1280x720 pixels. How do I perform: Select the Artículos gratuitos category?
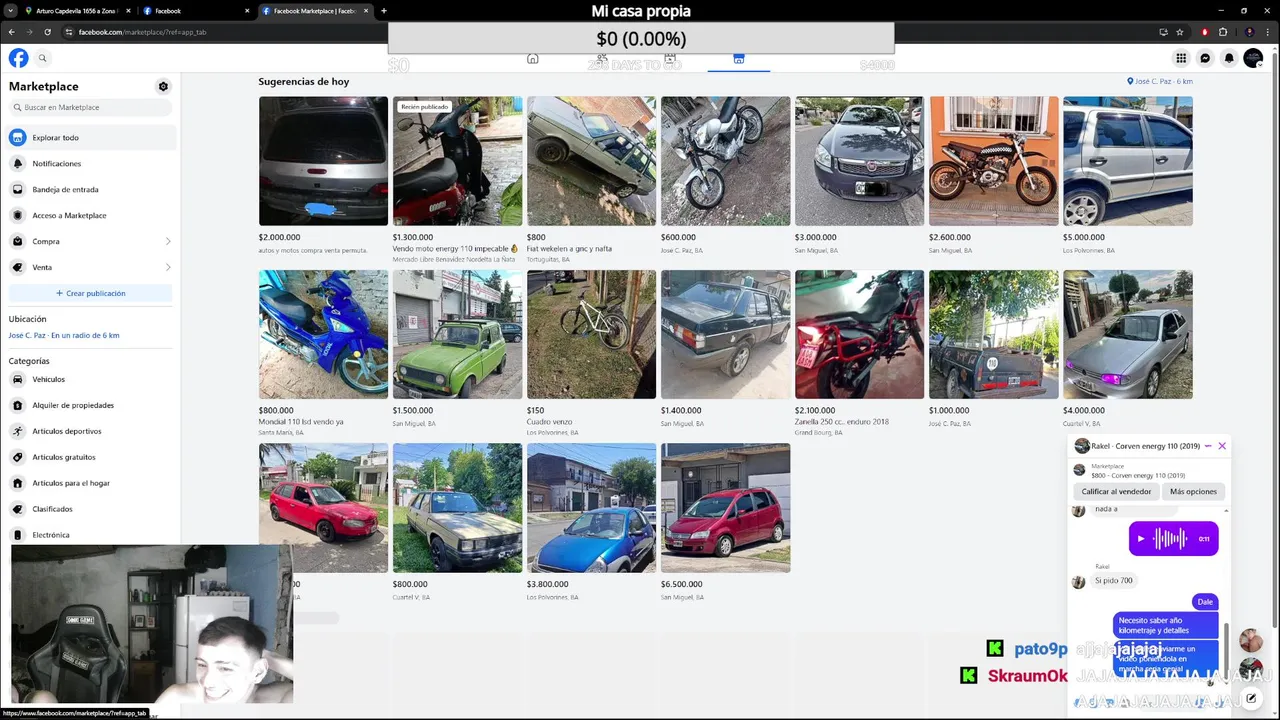tap(90, 457)
